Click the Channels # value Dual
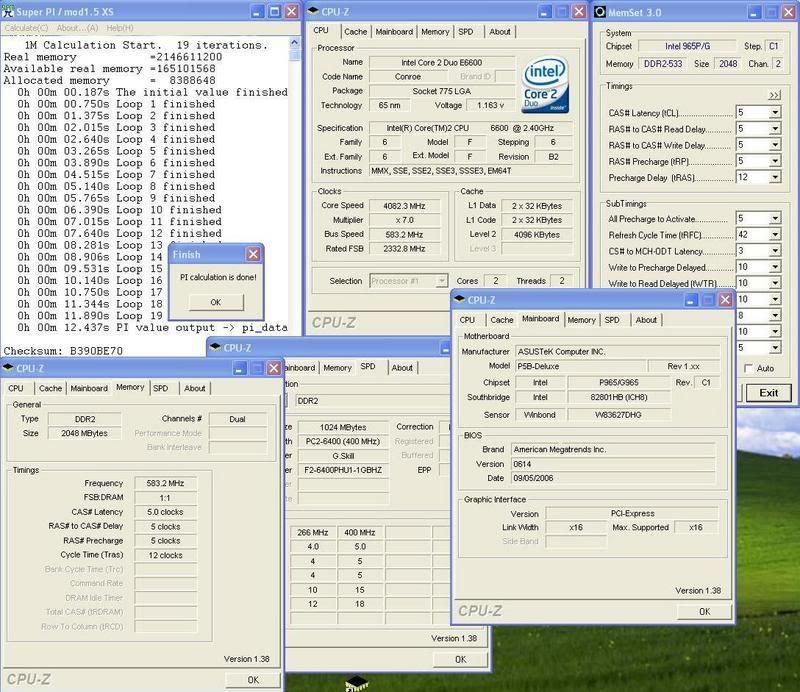The image size is (800, 692). click(x=237, y=419)
